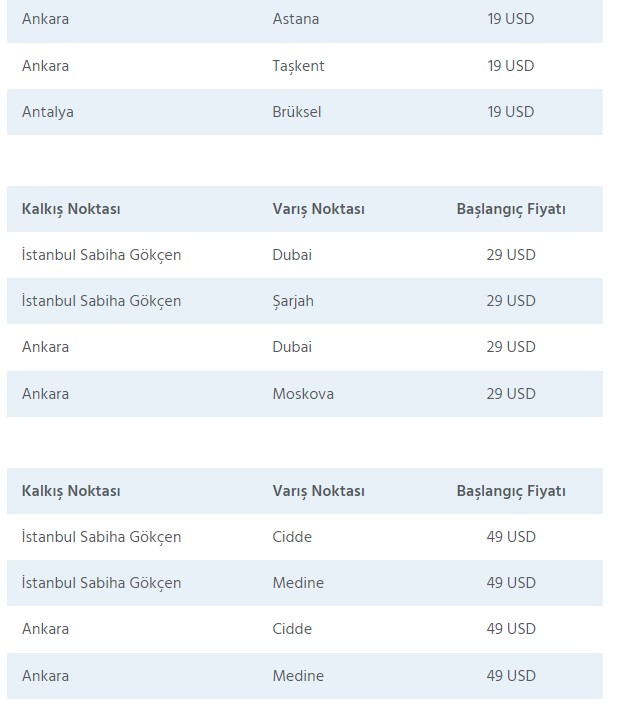
Task: Click Kalkış Noktası header in 49 USD table
Action: click(x=71, y=491)
